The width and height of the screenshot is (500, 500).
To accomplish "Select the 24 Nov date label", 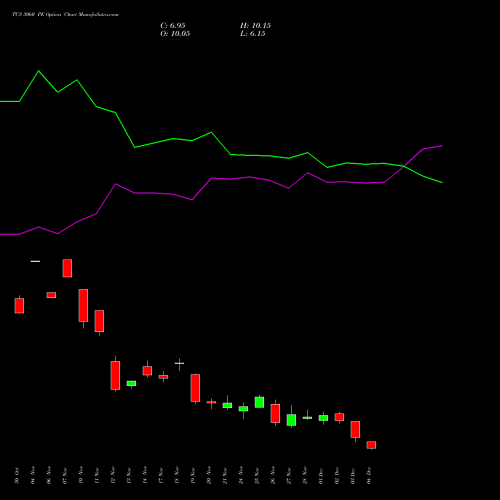I will click(x=241, y=476).
